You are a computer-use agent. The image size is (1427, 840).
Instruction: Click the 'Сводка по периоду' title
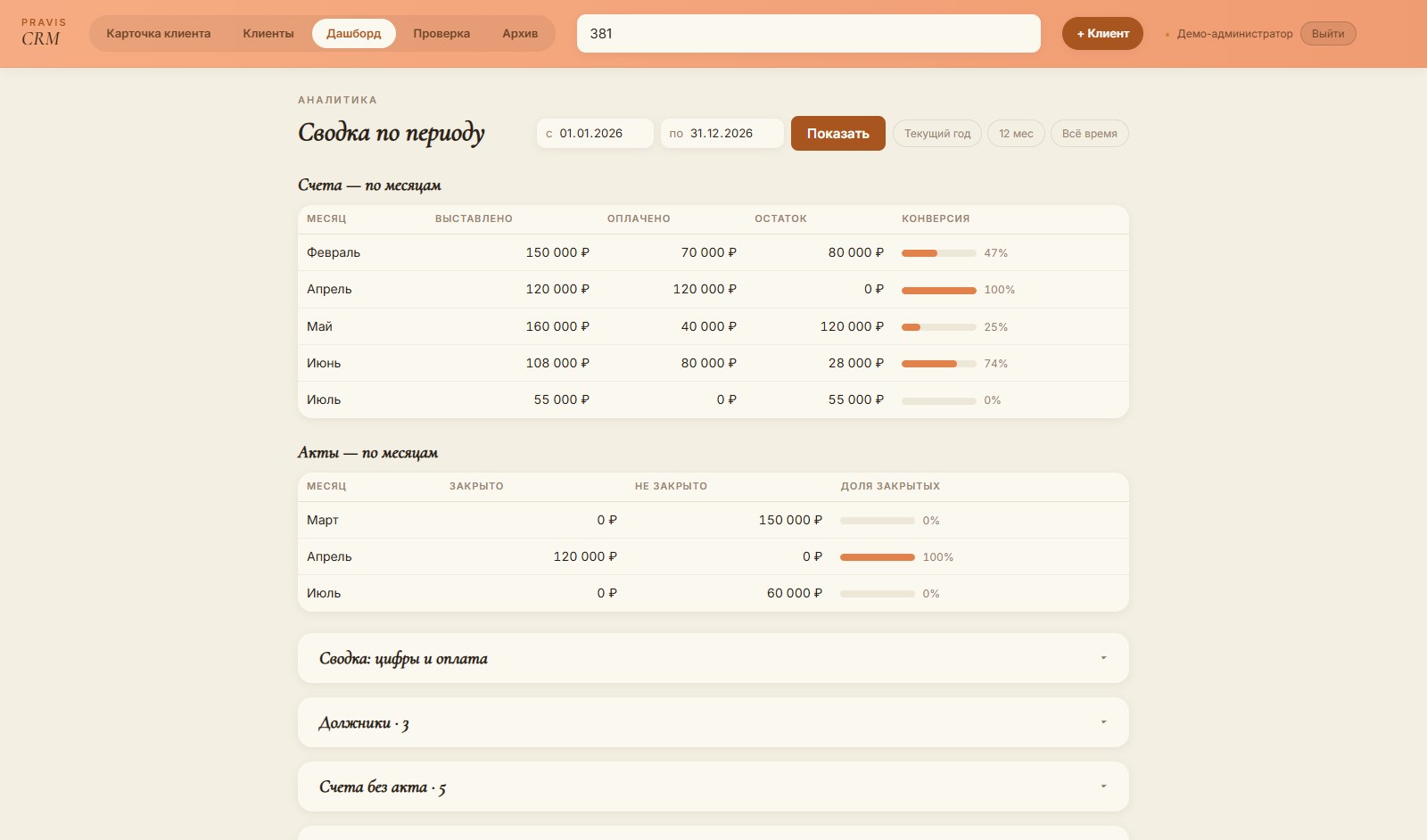point(392,134)
